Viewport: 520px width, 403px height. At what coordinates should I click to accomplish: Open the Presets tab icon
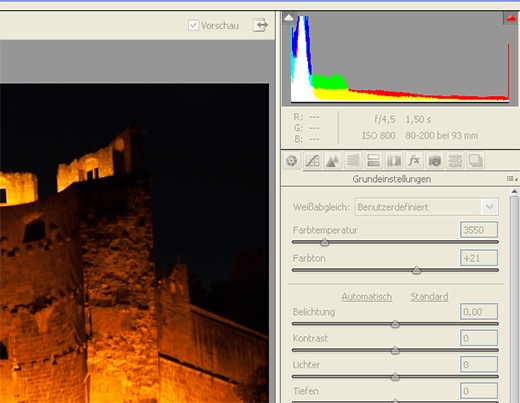[x=455, y=161]
